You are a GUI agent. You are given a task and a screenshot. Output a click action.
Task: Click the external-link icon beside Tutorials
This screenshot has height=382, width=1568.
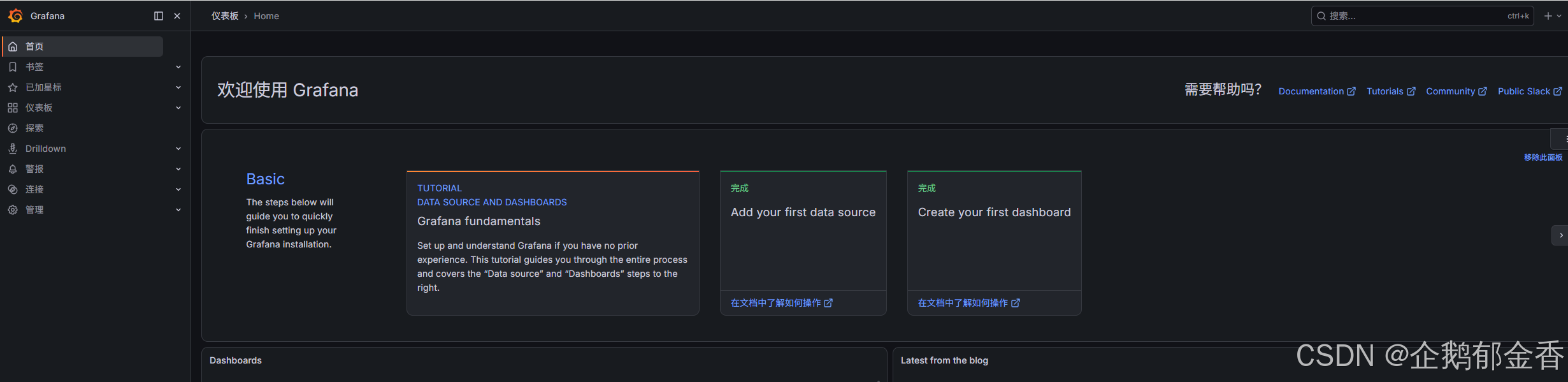pos(1411,91)
